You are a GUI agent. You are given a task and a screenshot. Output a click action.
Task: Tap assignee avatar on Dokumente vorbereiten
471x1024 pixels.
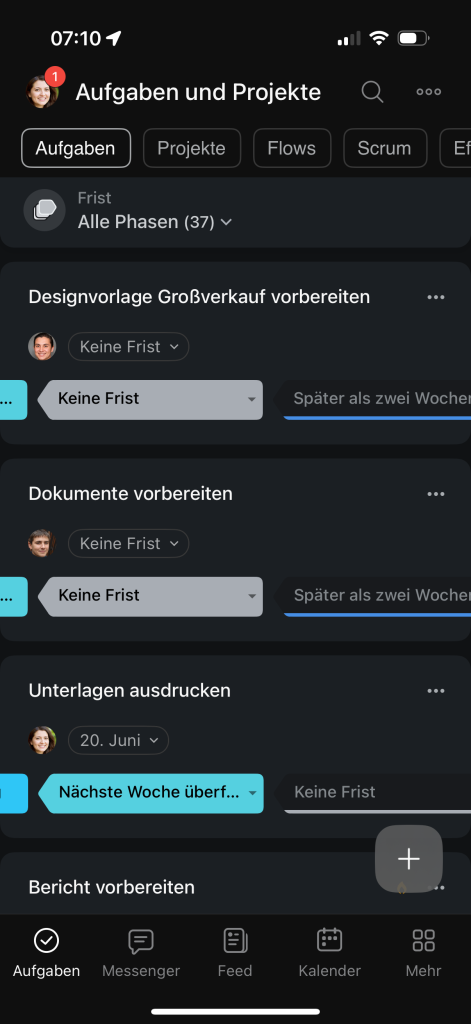[x=42, y=543]
